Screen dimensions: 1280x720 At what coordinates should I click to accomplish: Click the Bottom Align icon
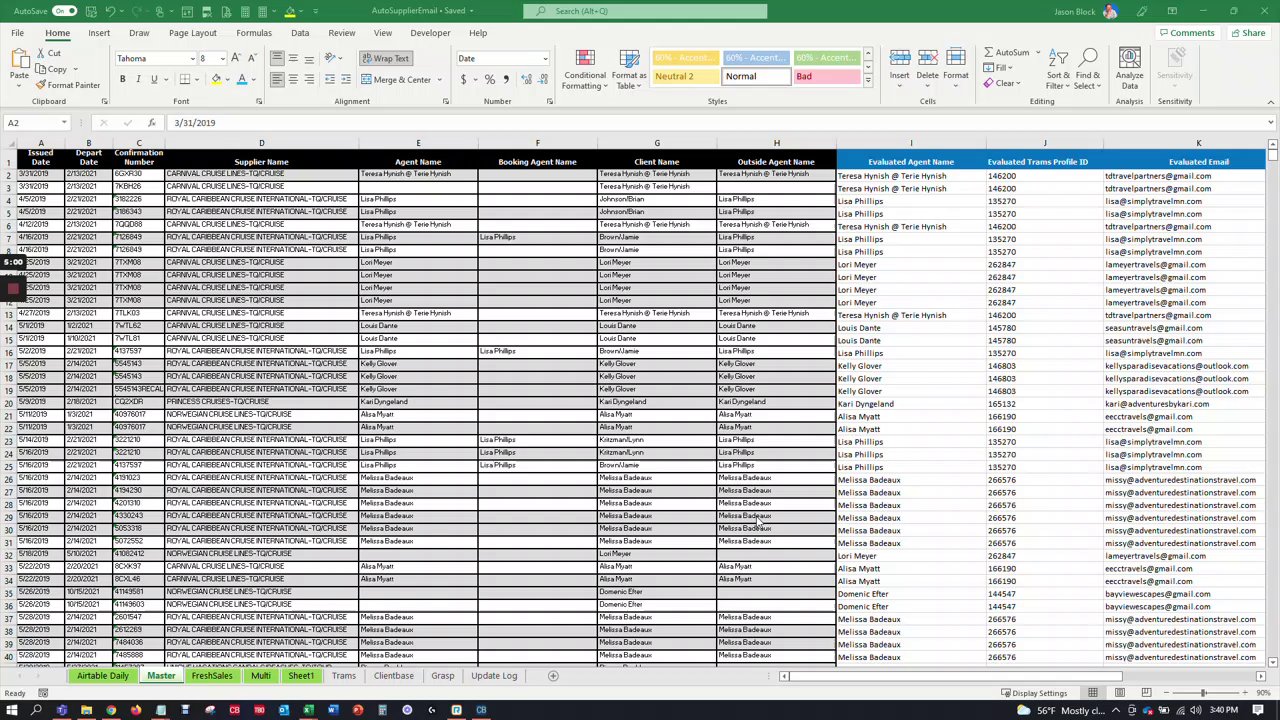click(309, 58)
